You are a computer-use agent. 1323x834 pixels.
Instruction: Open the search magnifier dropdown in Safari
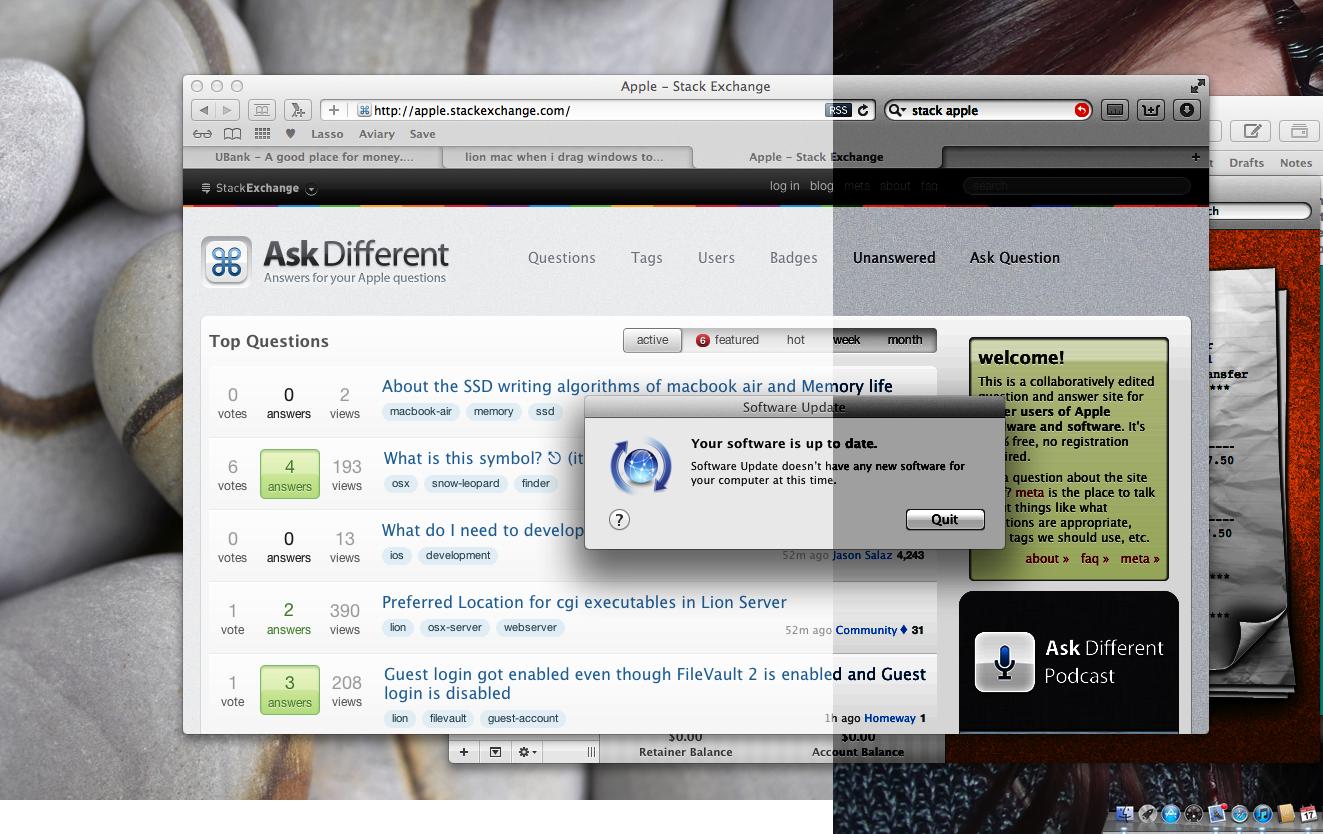tap(897, 110)
